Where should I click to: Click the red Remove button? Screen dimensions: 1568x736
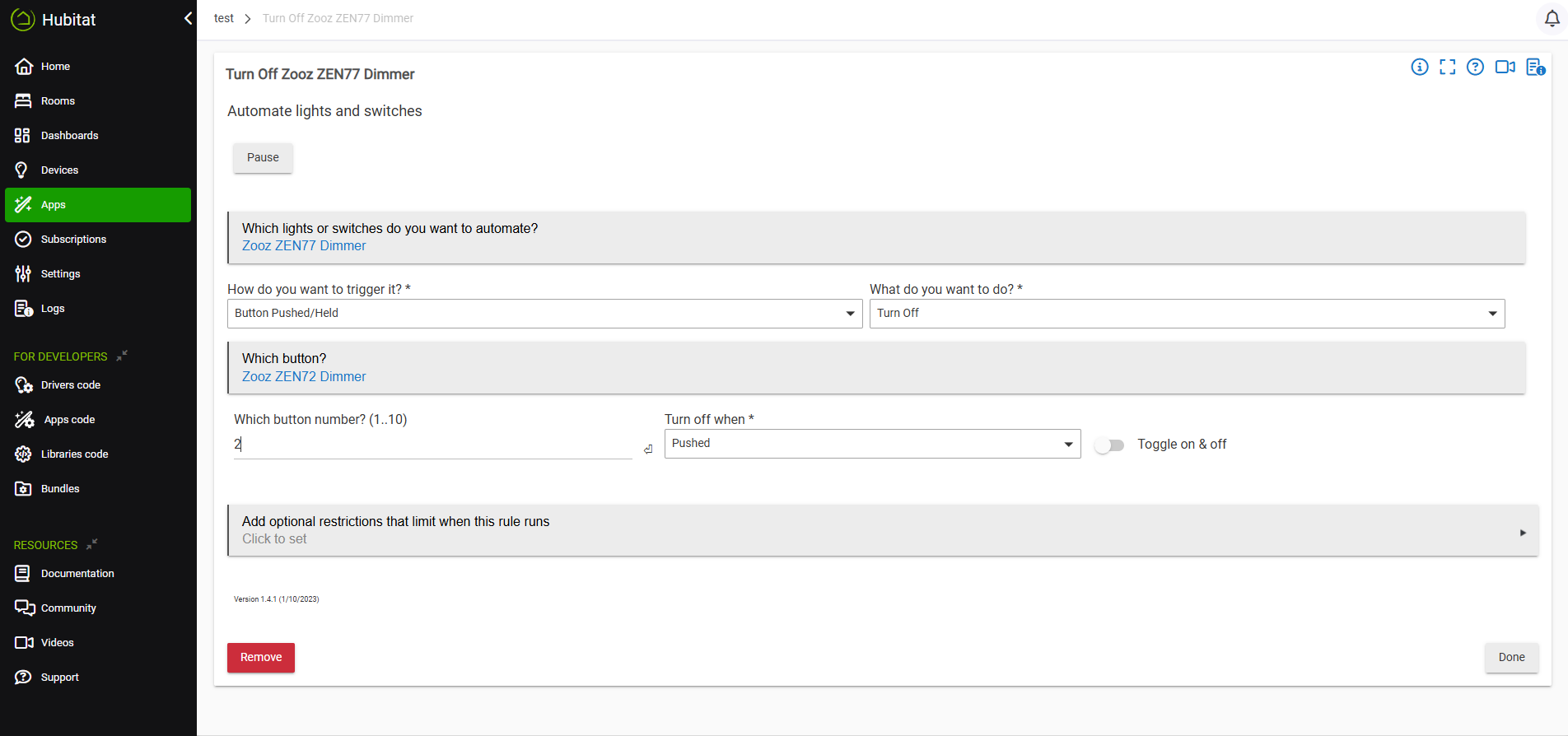(261, 658)
